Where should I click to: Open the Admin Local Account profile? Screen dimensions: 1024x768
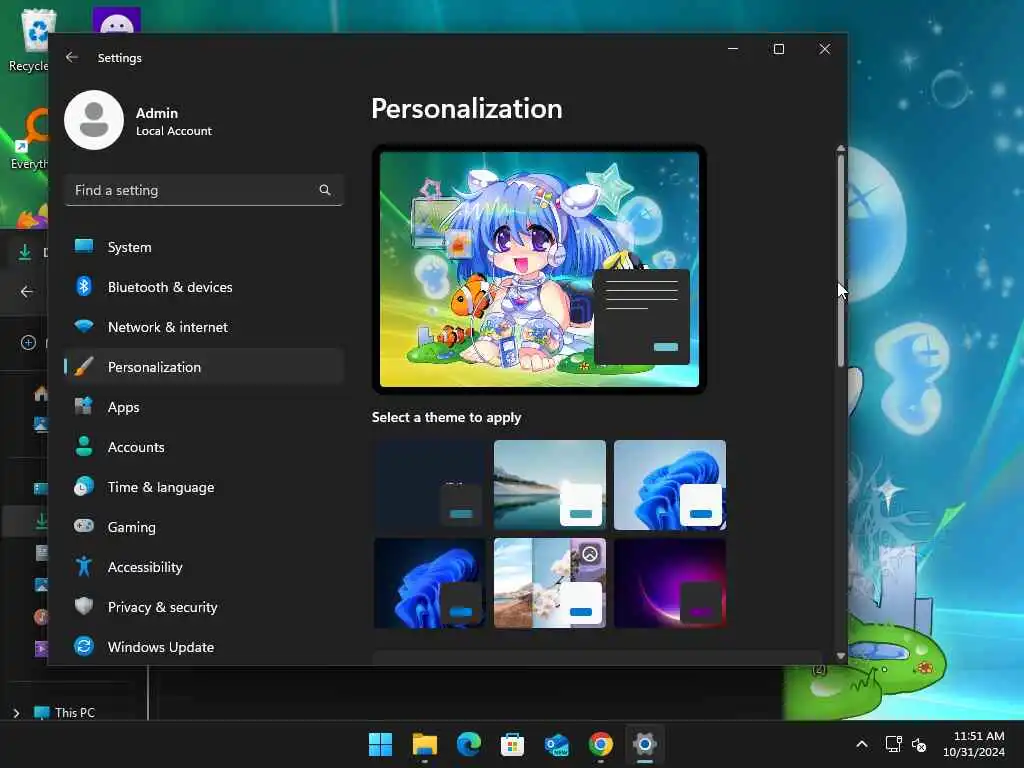tap(138, 121)
